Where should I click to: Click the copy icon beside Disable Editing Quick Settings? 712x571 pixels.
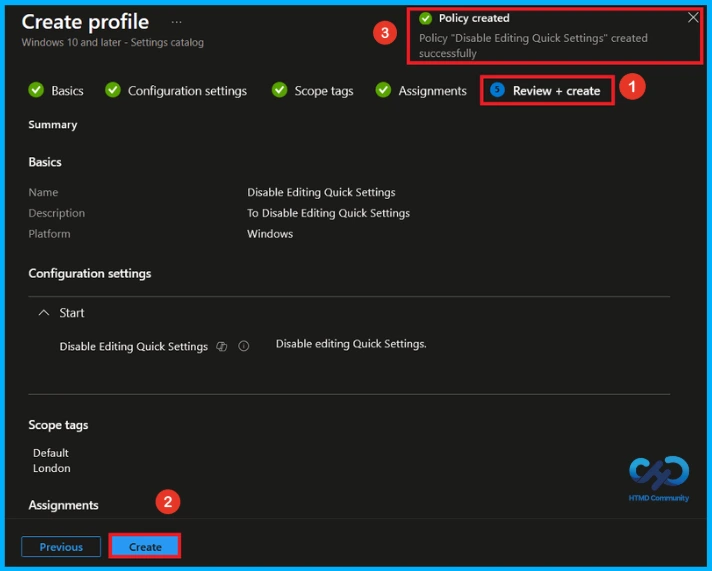click(x=222, y=347)
